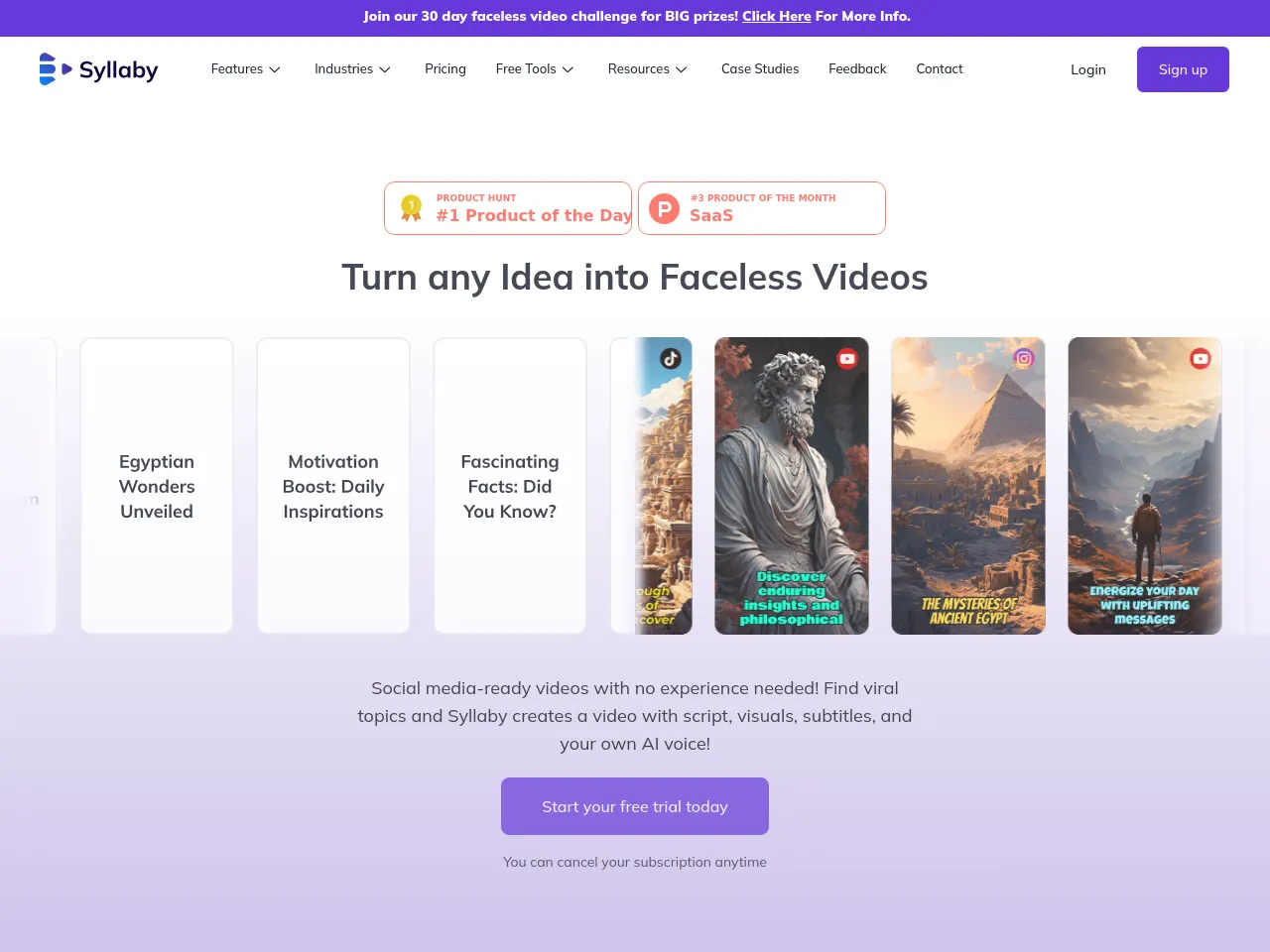Click Instagram icon on Egypt pyramid video
The image size is (1270, 952).
click(x=1024, y=359)
